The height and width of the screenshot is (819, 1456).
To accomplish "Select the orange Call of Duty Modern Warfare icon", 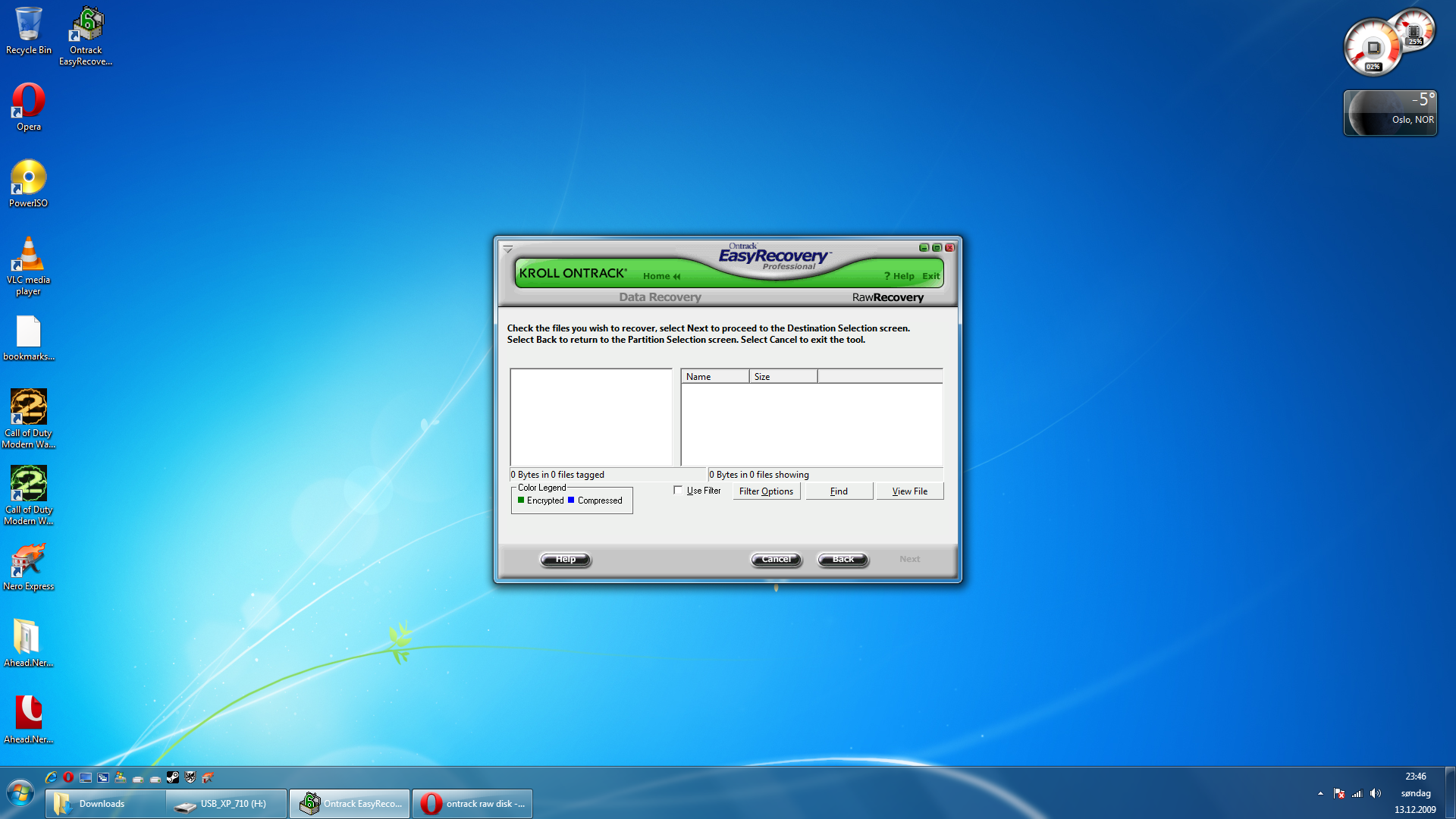I will tap(28, 419).
